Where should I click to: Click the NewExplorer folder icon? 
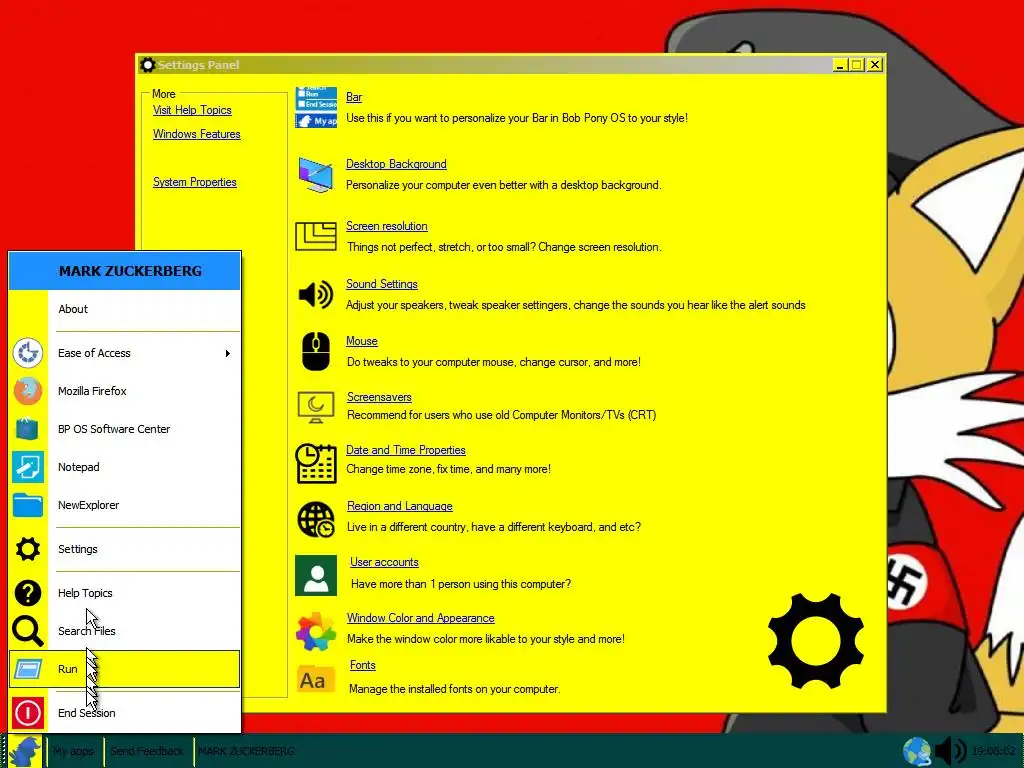pyautogui.click(x=27, y=505)
